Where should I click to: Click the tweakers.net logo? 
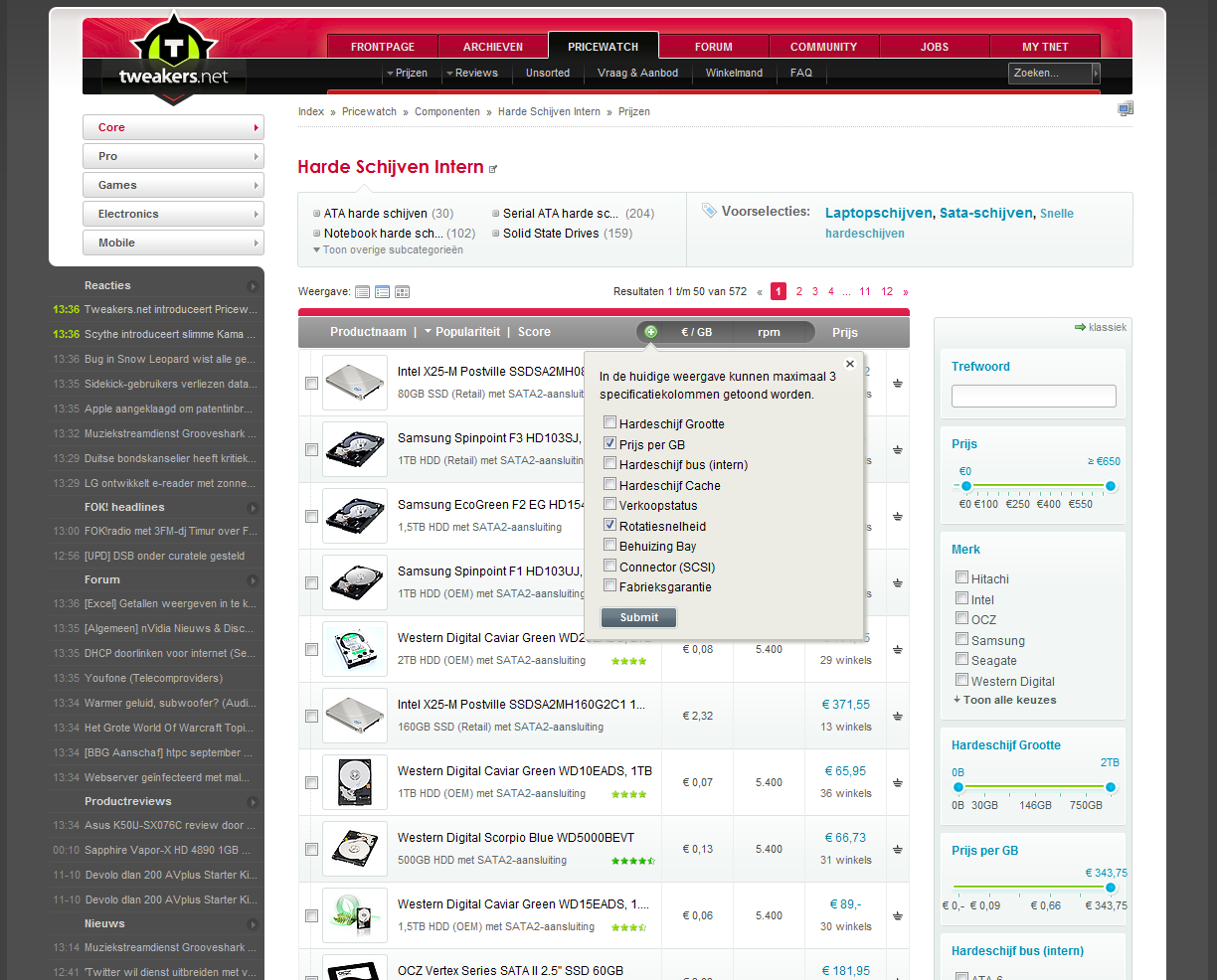(174, 60)
